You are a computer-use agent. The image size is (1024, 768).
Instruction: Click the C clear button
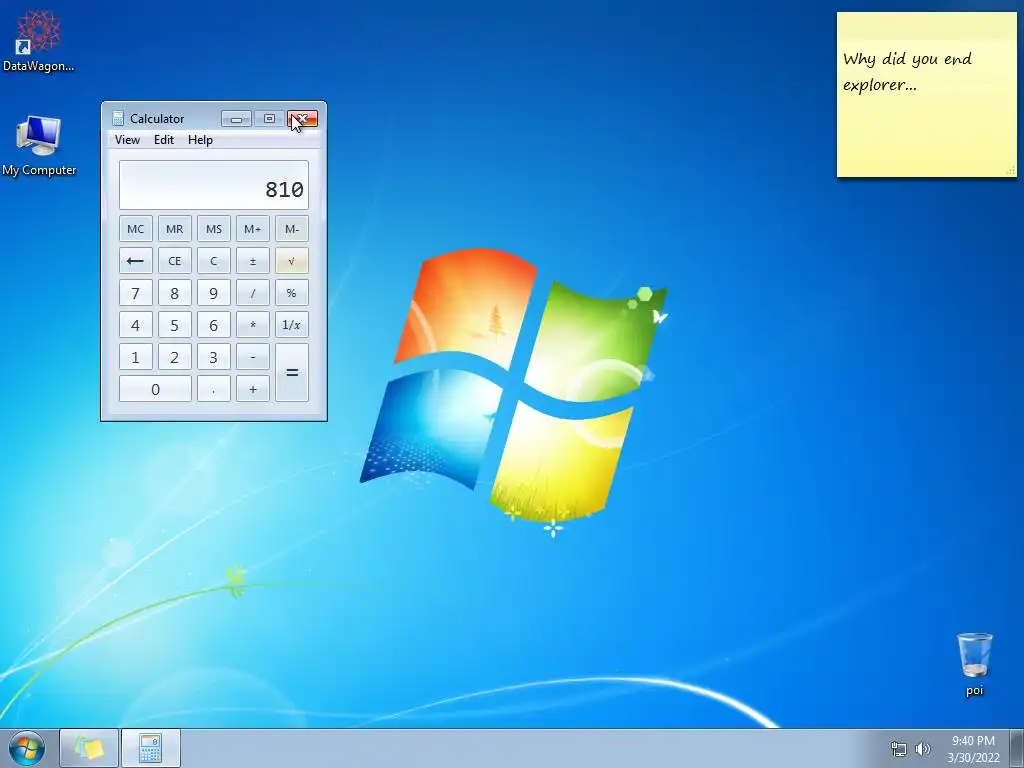(214, 261)
